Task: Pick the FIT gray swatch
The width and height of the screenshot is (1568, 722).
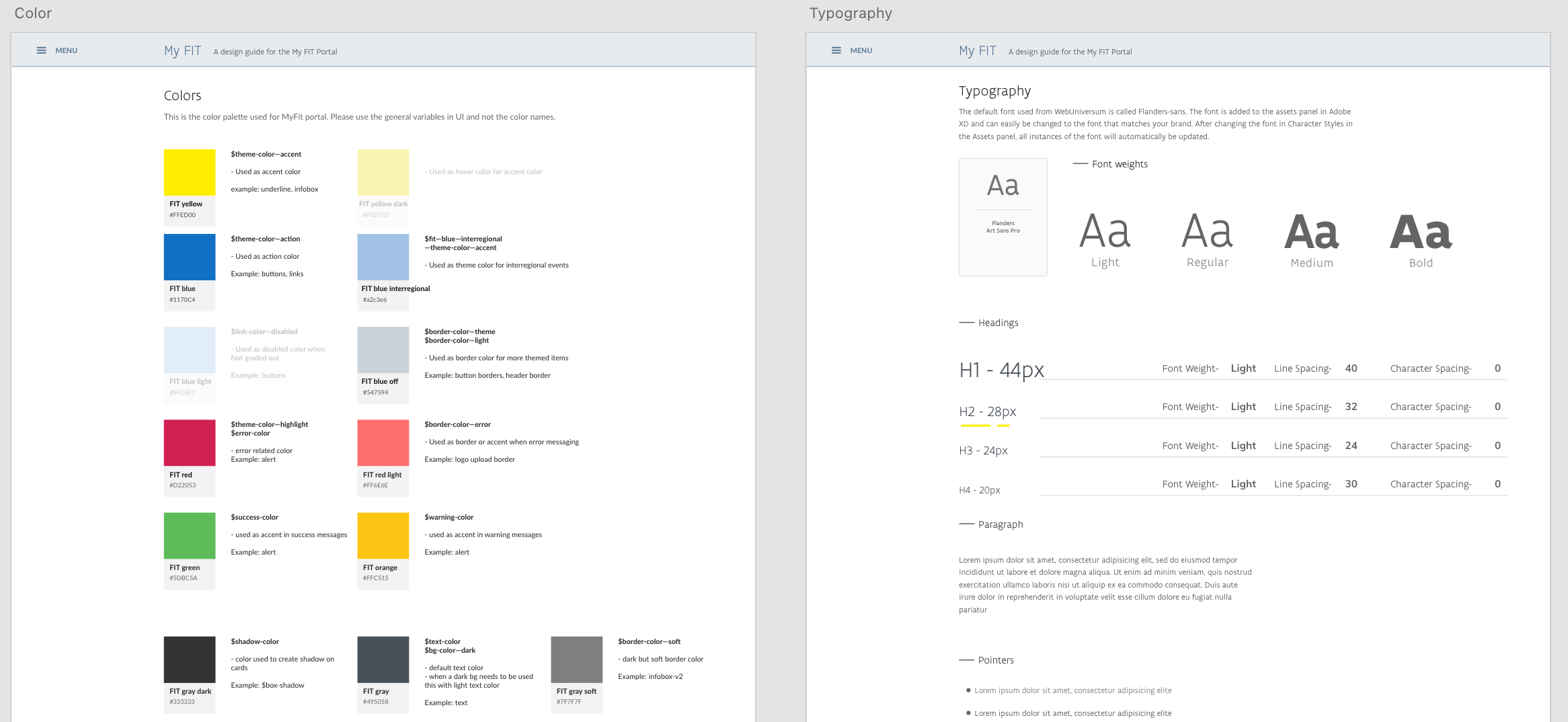Action: pos(383,659)
